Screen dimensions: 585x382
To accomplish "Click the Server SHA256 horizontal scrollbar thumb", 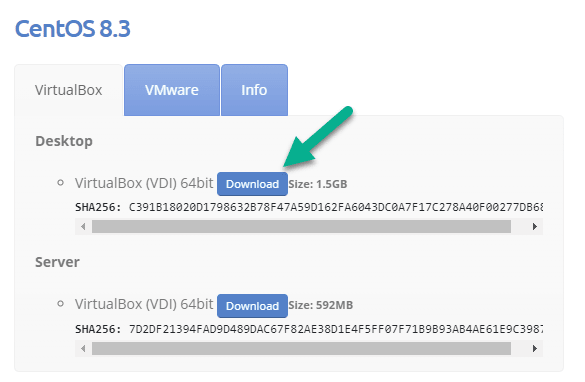I will click(301, 348).
